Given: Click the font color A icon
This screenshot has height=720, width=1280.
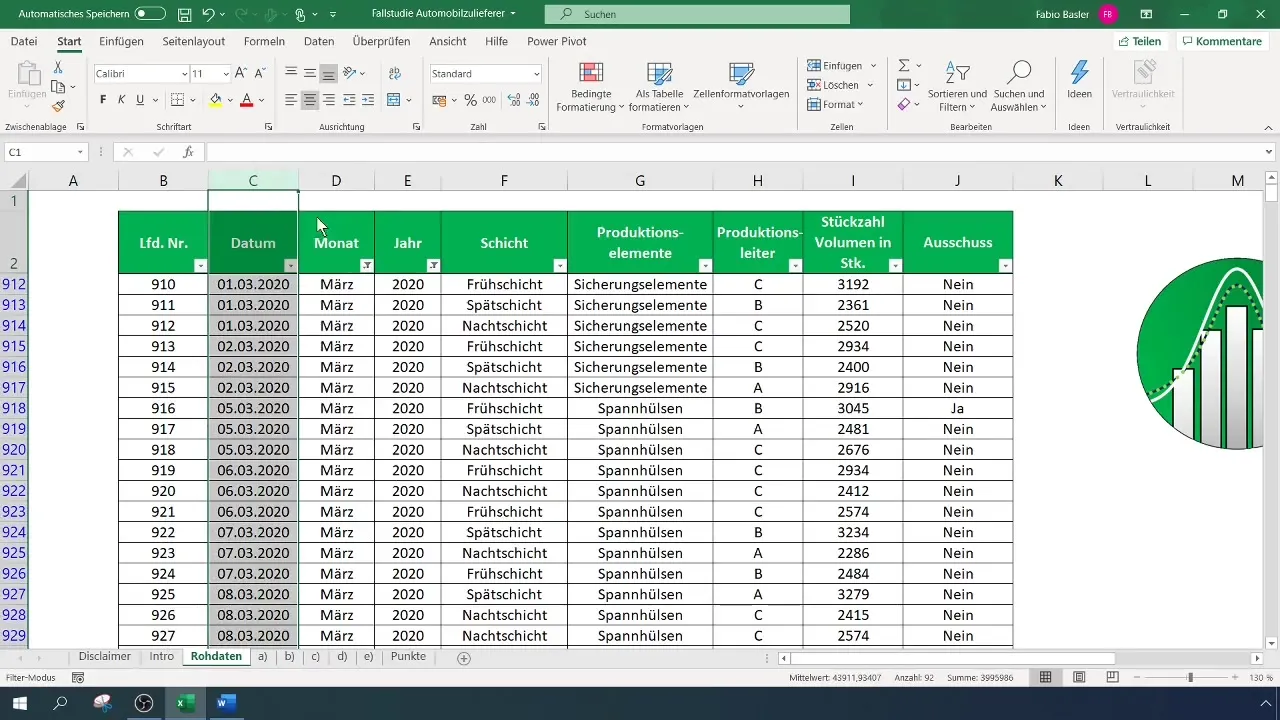Looking at the screenshot, I should [247, 100].
